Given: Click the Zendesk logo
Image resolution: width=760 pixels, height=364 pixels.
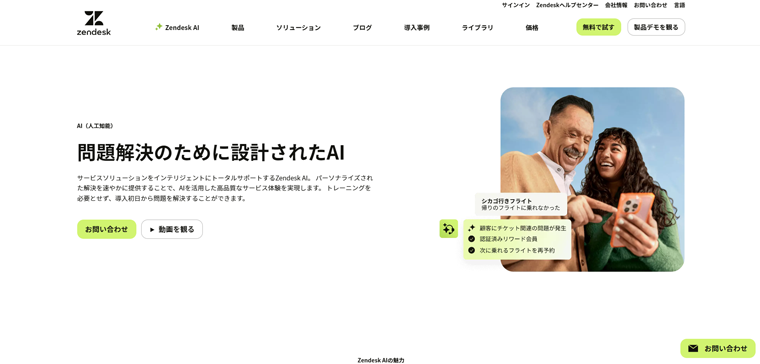Looking at the screenshot, I should pos(94,23).
